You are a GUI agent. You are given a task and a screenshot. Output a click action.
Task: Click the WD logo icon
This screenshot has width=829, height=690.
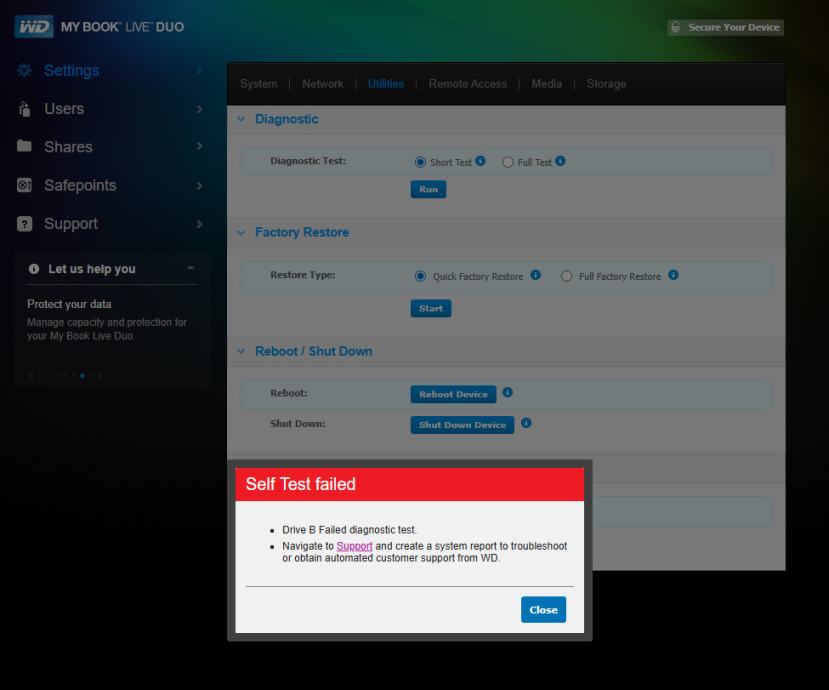[x=34, y=26]
